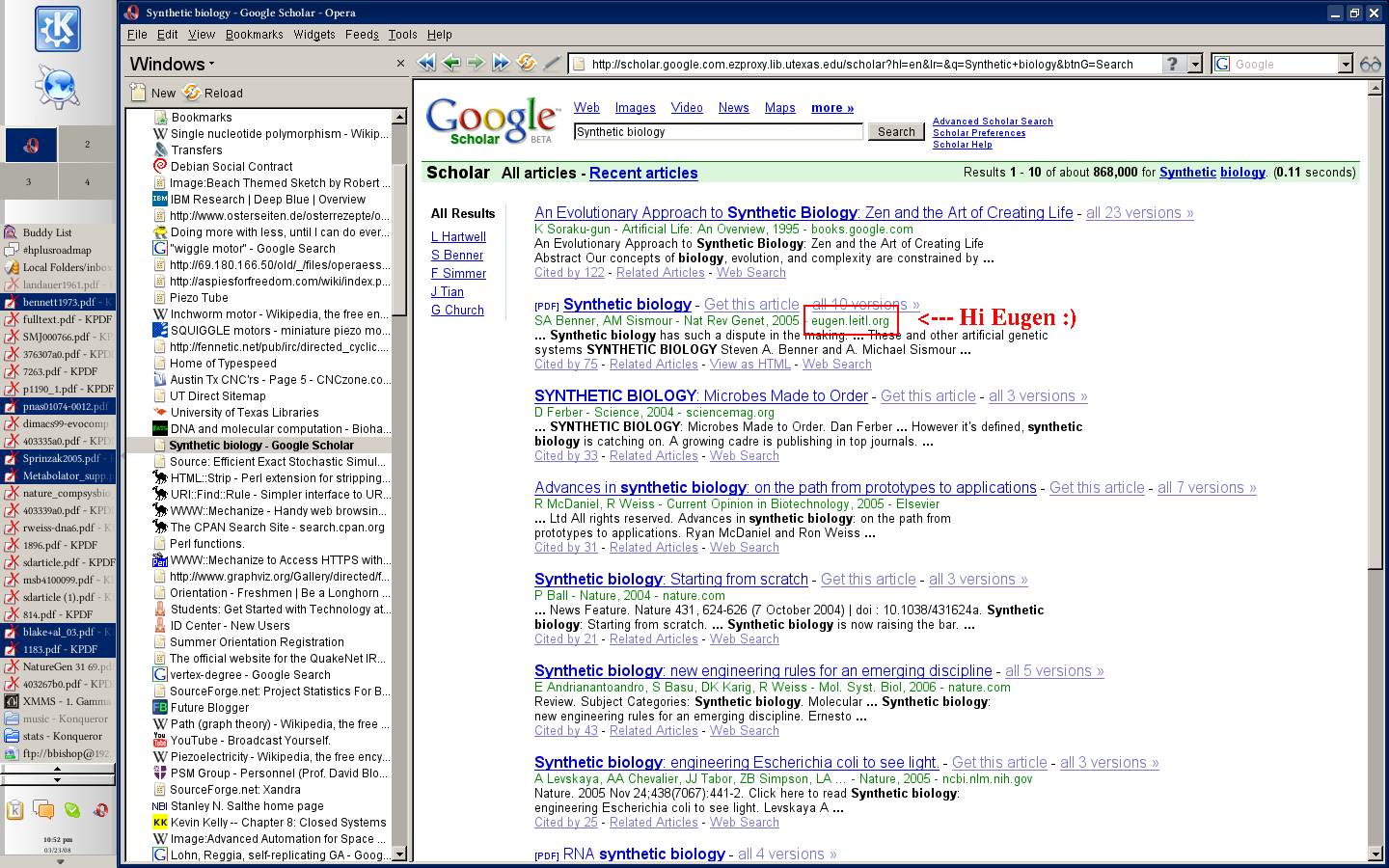The image size is (1389, 868).
Task: Expand hidden tray arrow under the clock
Action: pos(60,861)
